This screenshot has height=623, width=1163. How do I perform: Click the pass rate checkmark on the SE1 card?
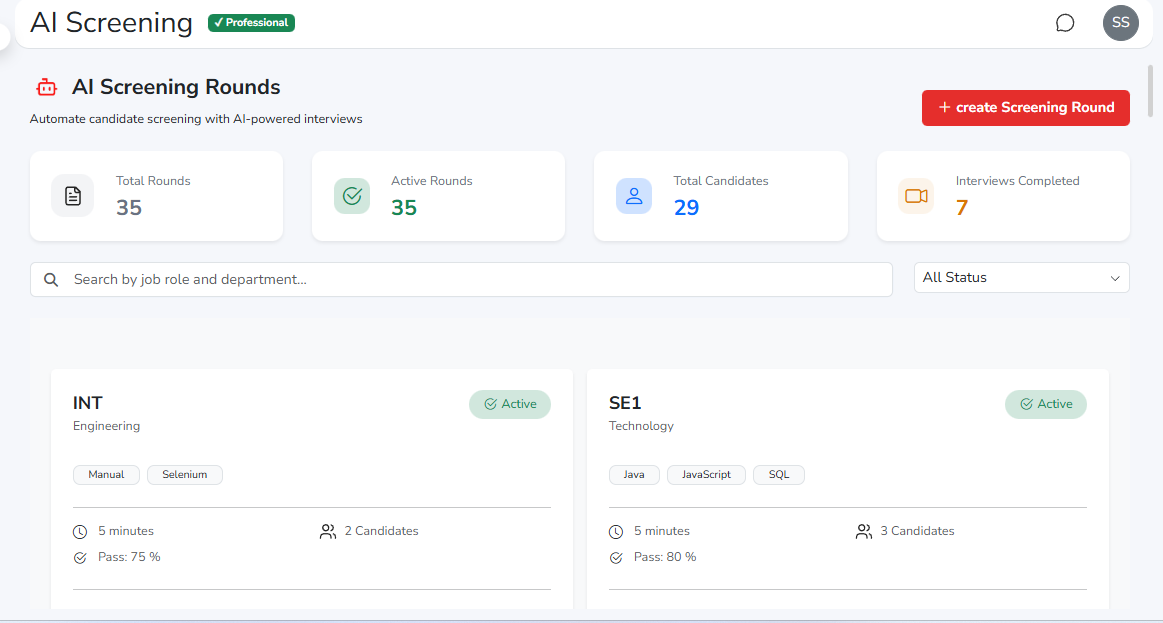pyautogui.click(x=617, y=557)
